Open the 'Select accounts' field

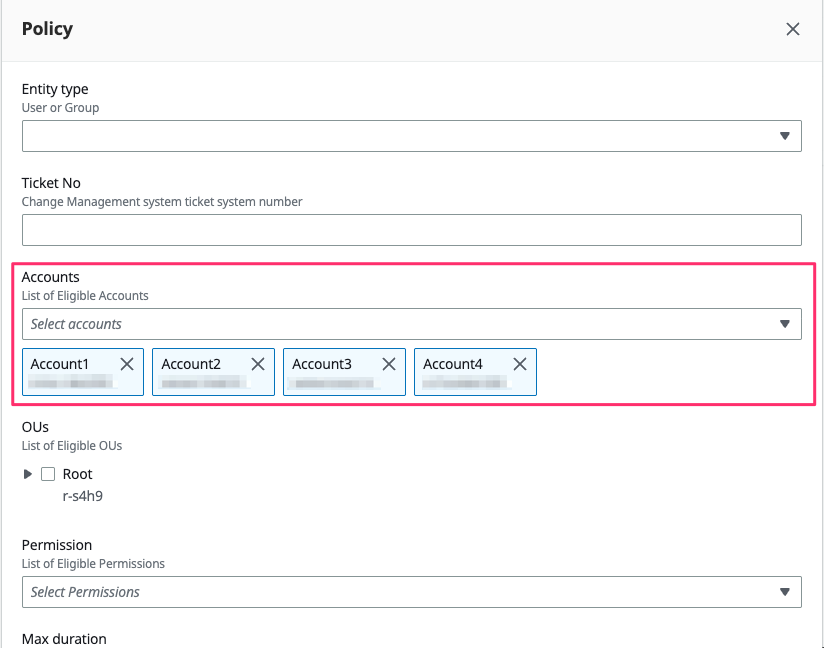click(400, 324)
